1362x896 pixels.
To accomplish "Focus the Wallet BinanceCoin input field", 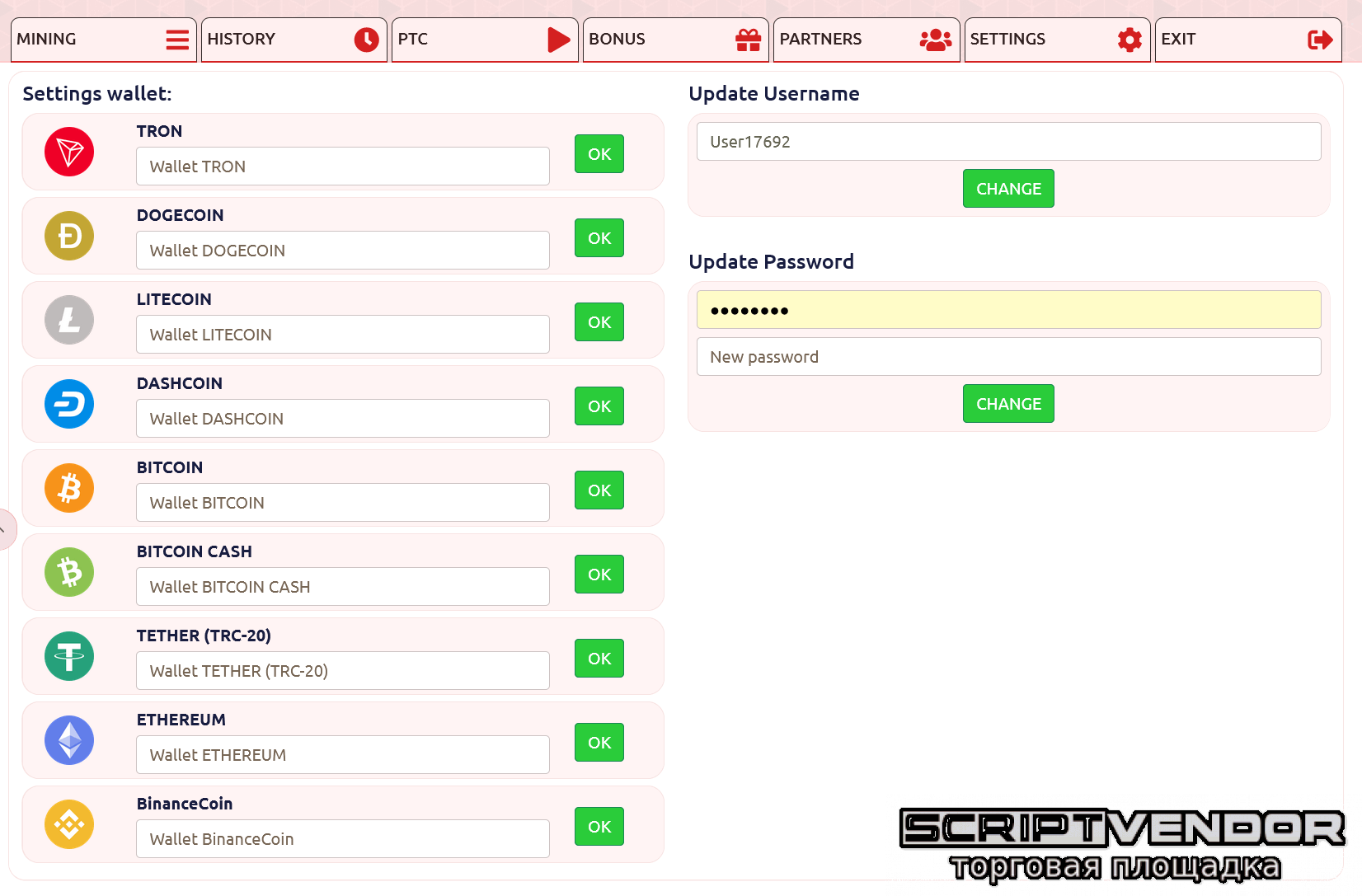I will coord(343,839).
